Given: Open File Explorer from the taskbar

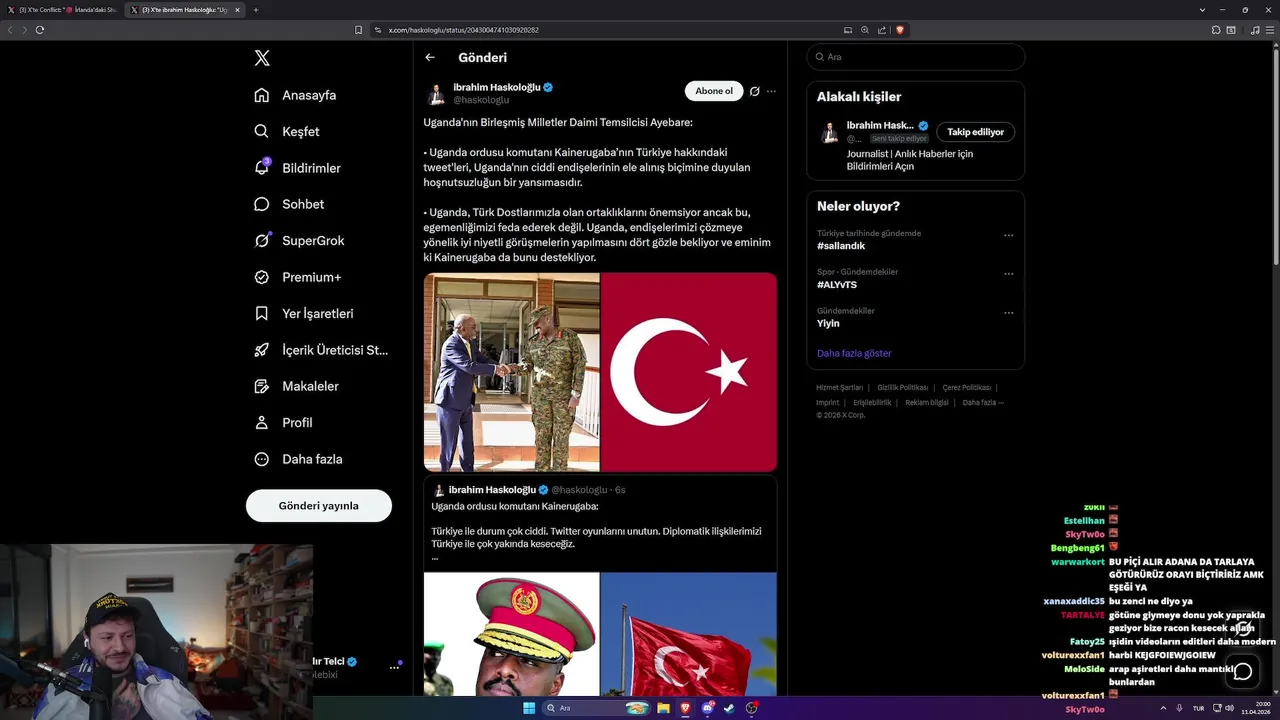Looking at the screenshot, I should [663, 708].
